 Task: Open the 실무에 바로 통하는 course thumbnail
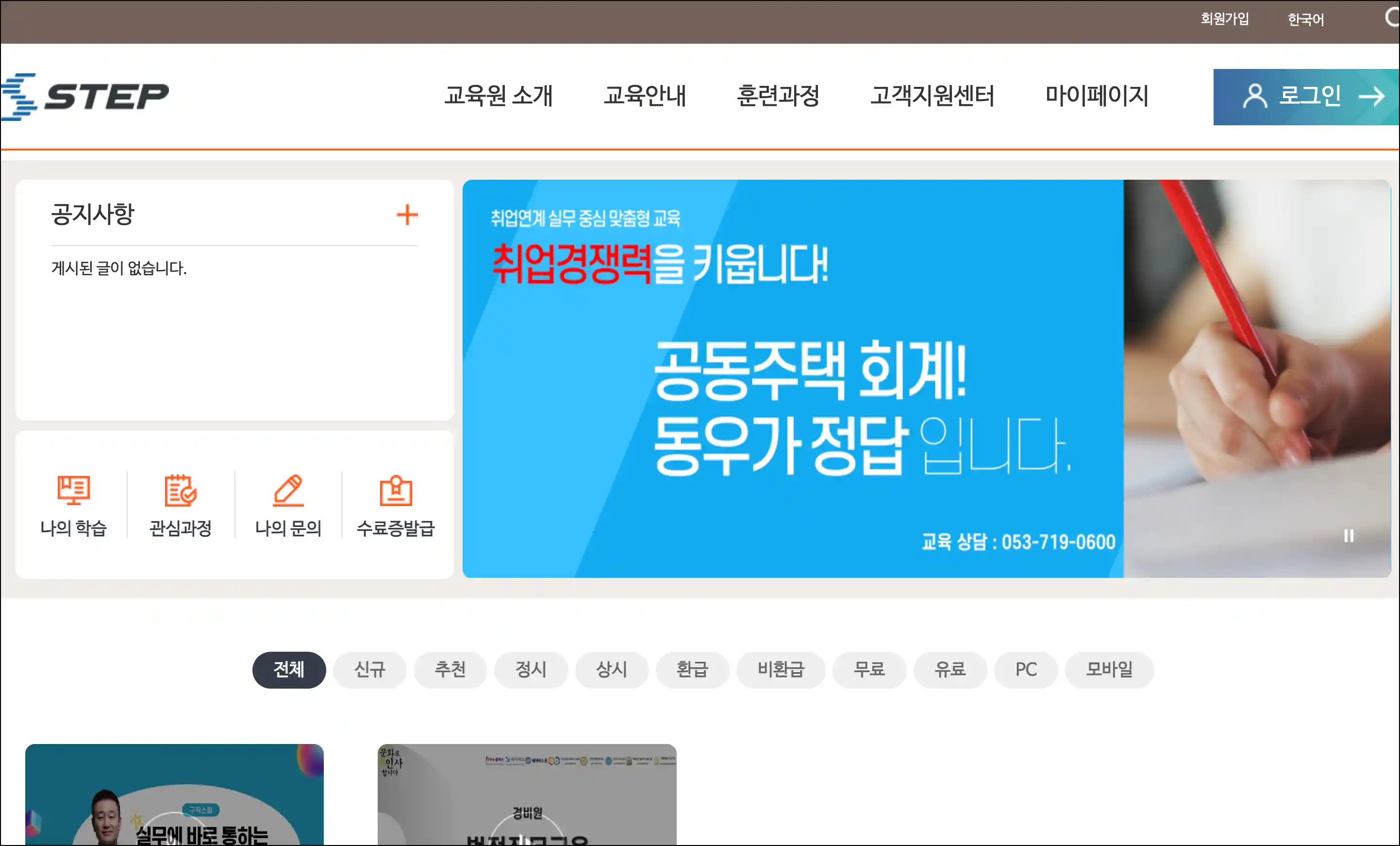(x=174, y=794)
